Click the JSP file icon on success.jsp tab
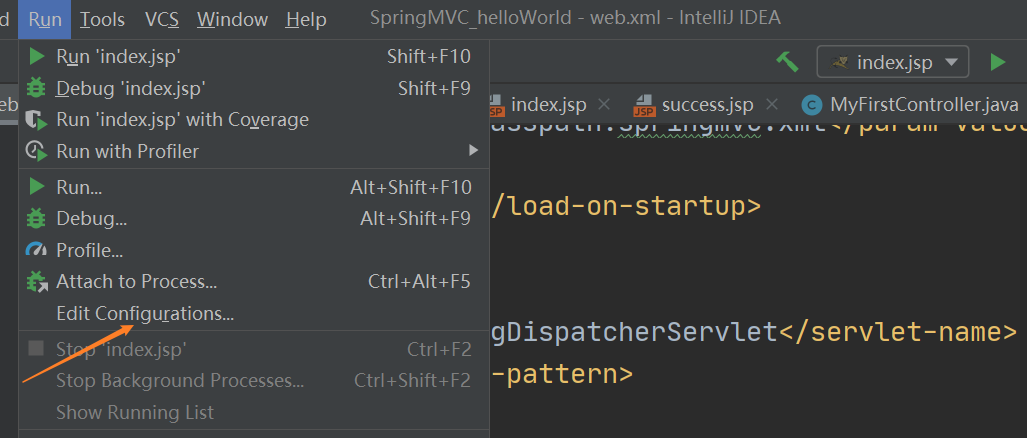 [645, 104]
